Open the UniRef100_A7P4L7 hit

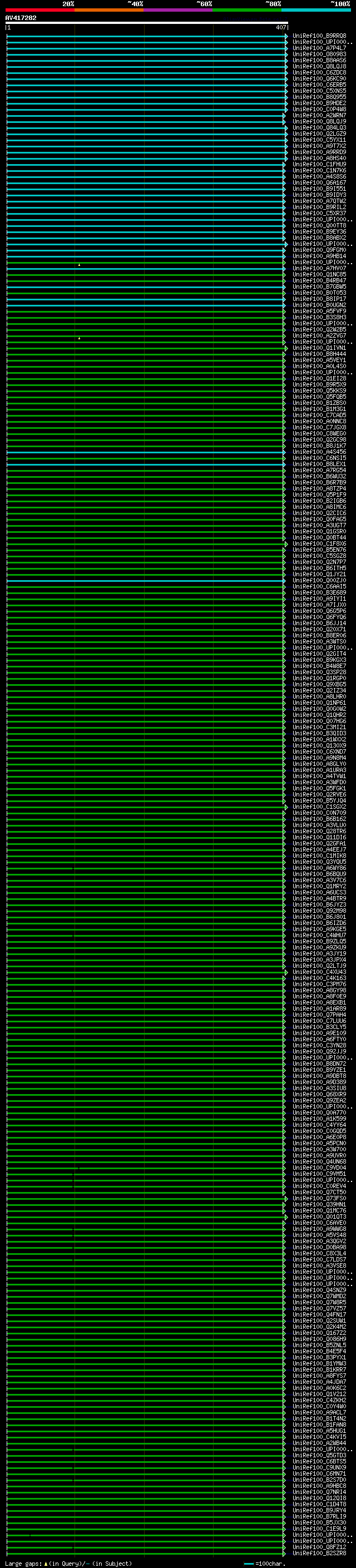coord(319,48)
